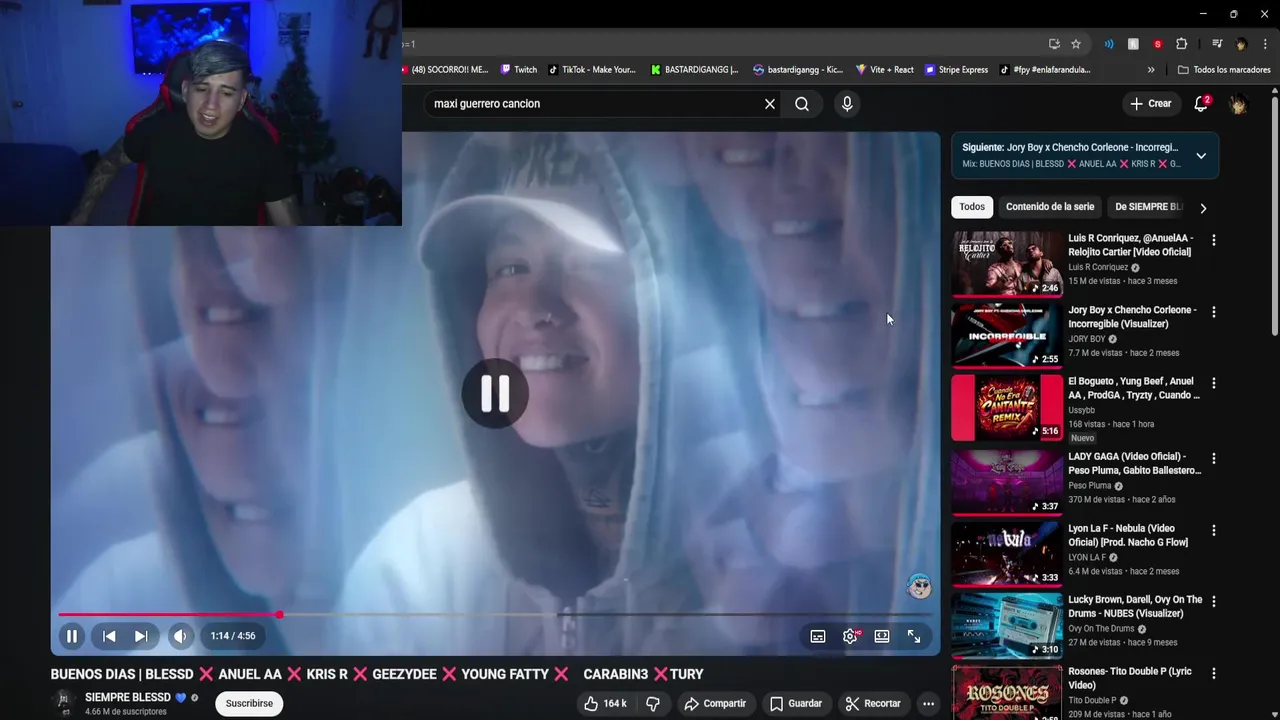Open the player settings gear
The height and width of the screenshot is (720, 1280).
coord(850,636)
